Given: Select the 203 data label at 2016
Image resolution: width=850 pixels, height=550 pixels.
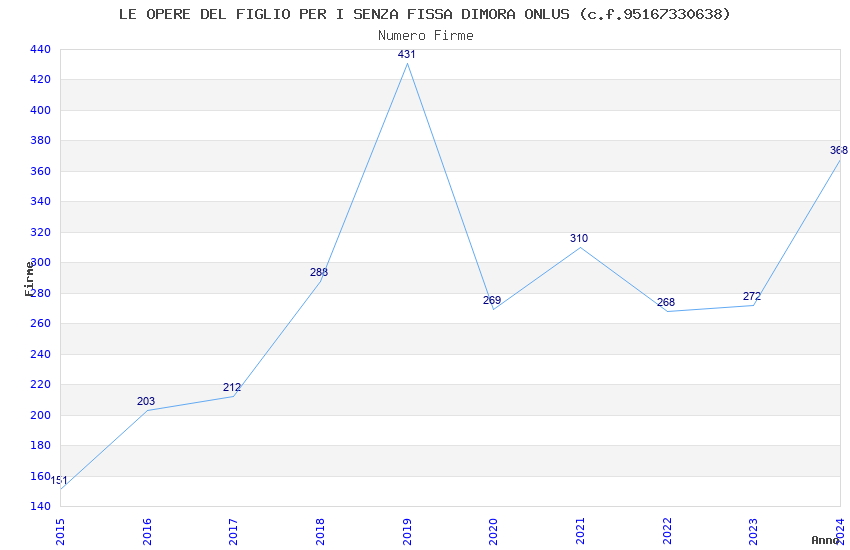Looking at the screenshot, I should pos(146,401).
